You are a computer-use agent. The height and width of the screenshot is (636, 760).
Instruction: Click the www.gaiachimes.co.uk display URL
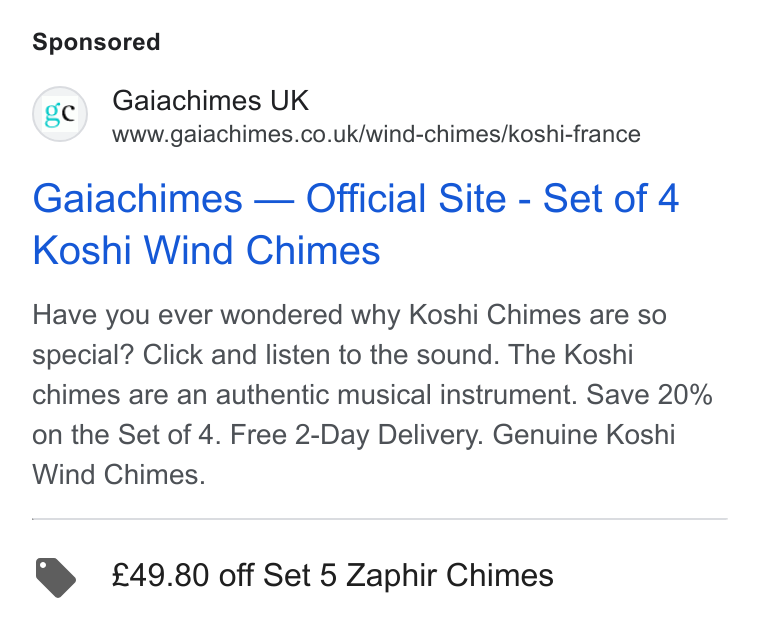point(376,134)
